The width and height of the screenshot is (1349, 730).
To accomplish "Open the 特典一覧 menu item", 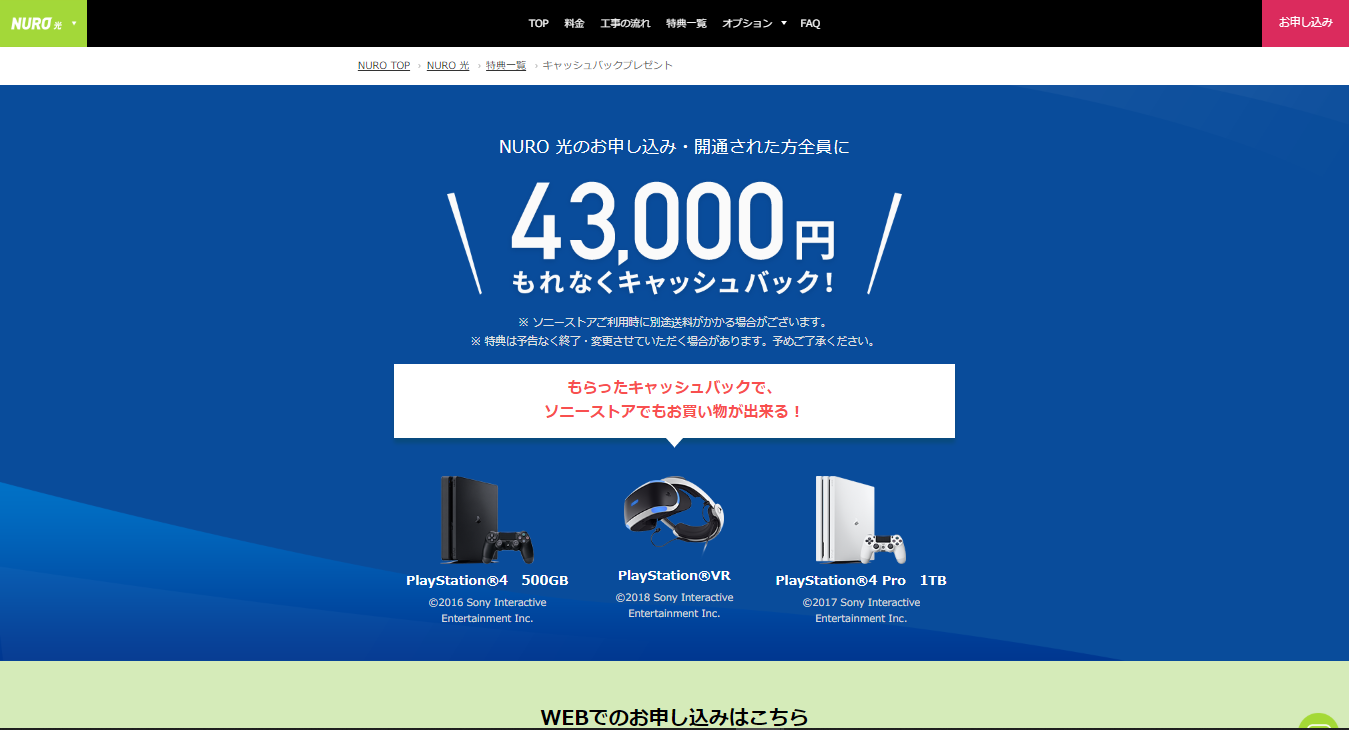I will [686, 23].
